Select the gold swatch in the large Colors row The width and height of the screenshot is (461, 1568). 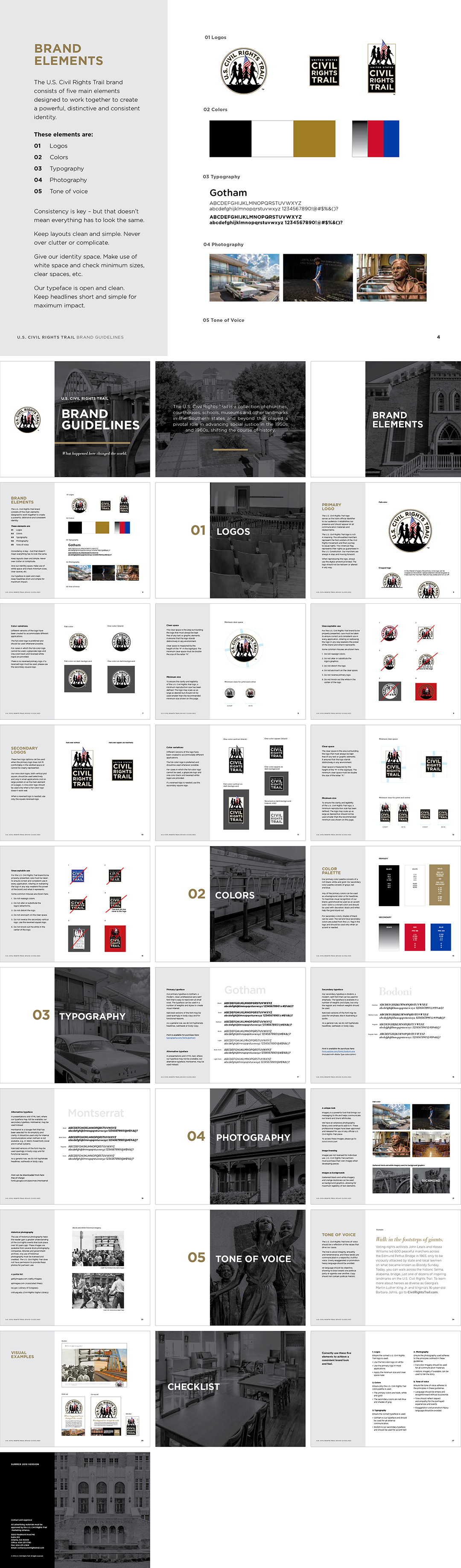tap(314, 139)
